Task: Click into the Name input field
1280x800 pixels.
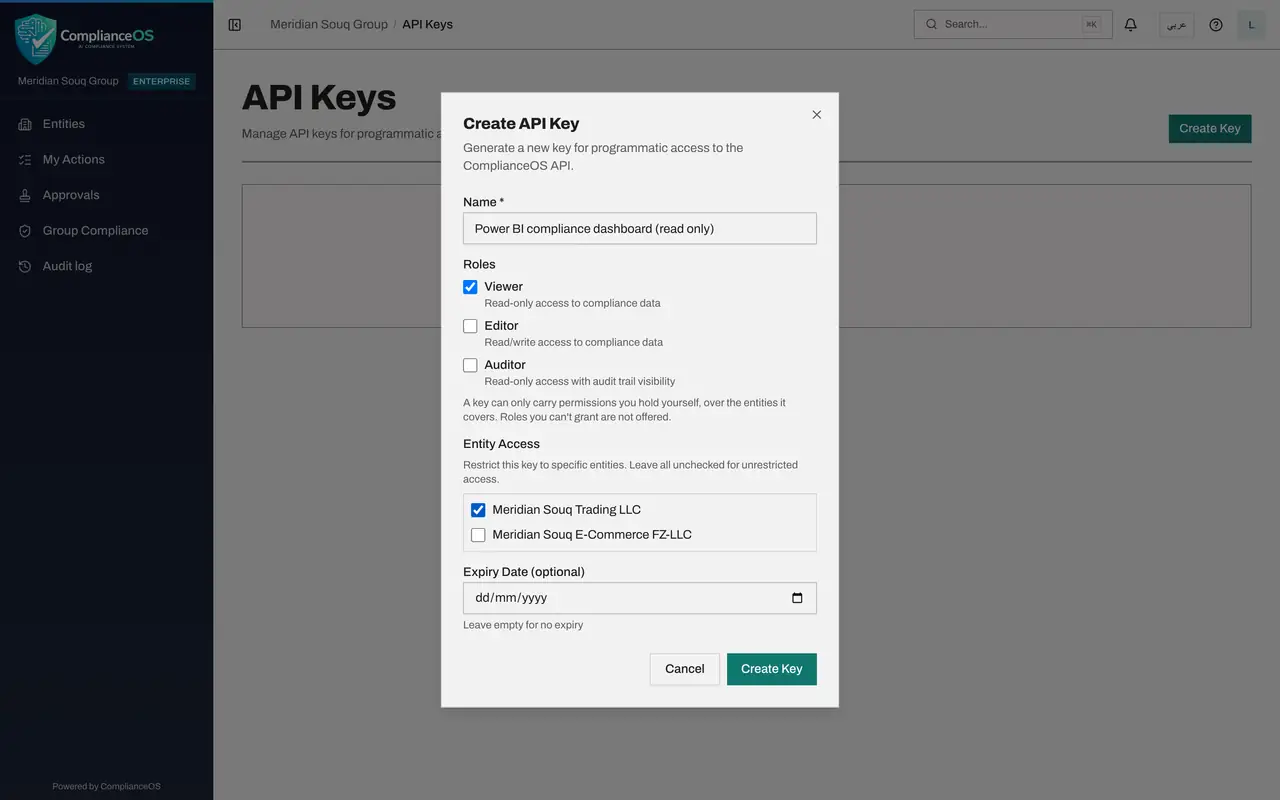Action: 640,228
